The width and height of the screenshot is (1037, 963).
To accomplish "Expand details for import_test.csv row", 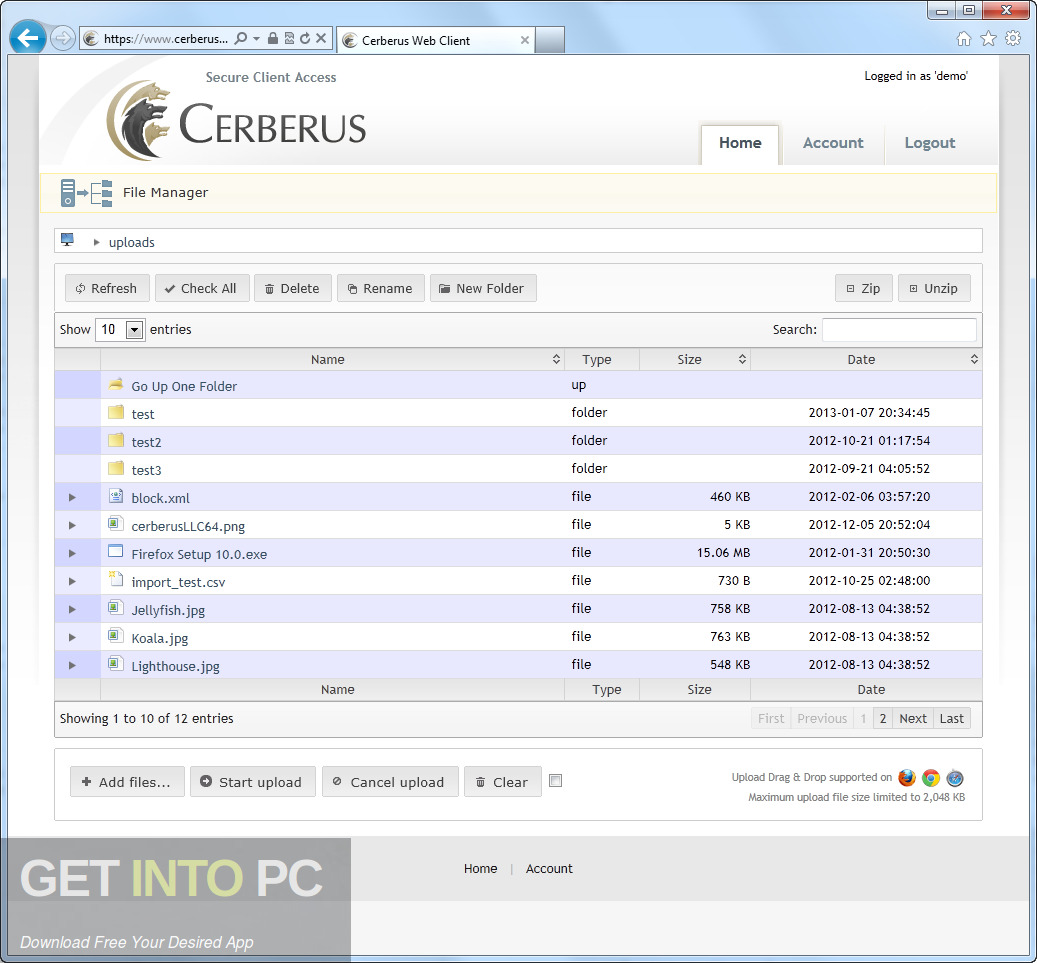I will pyautogui.click(x=72, y=581).
